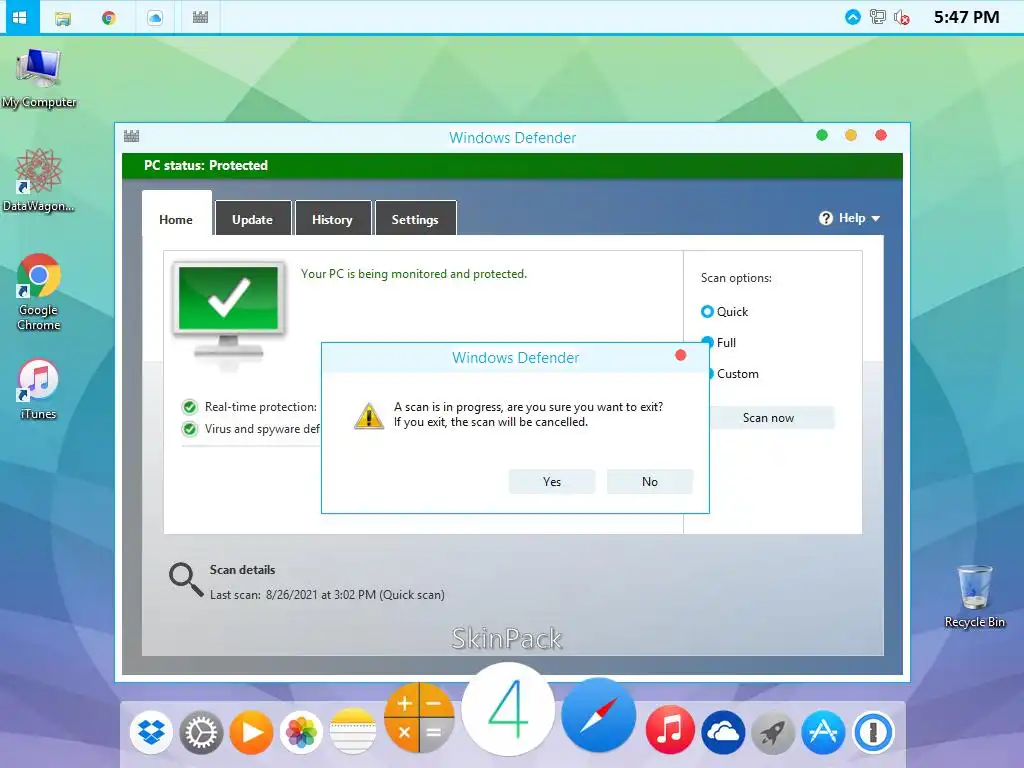
Task: Open System Settings gear in dock
Action: point(201,732)
